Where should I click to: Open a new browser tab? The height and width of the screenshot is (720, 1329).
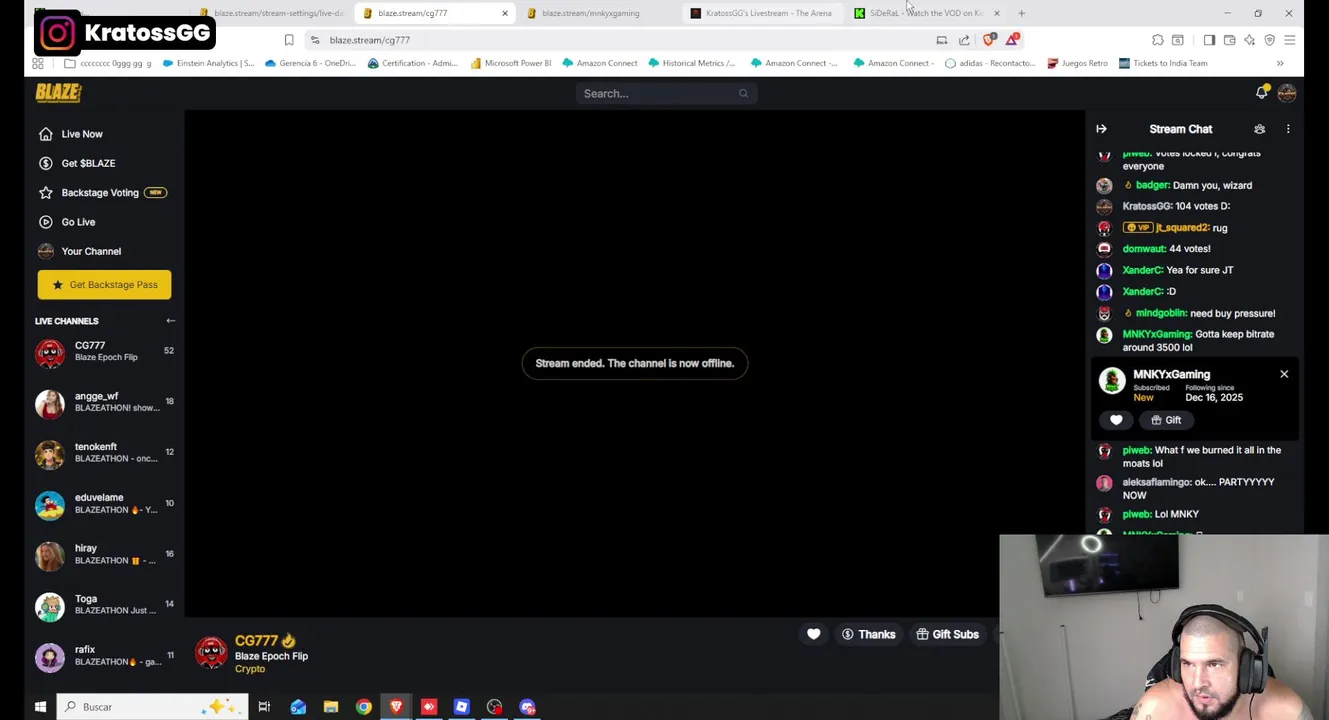pos(1021,13)
